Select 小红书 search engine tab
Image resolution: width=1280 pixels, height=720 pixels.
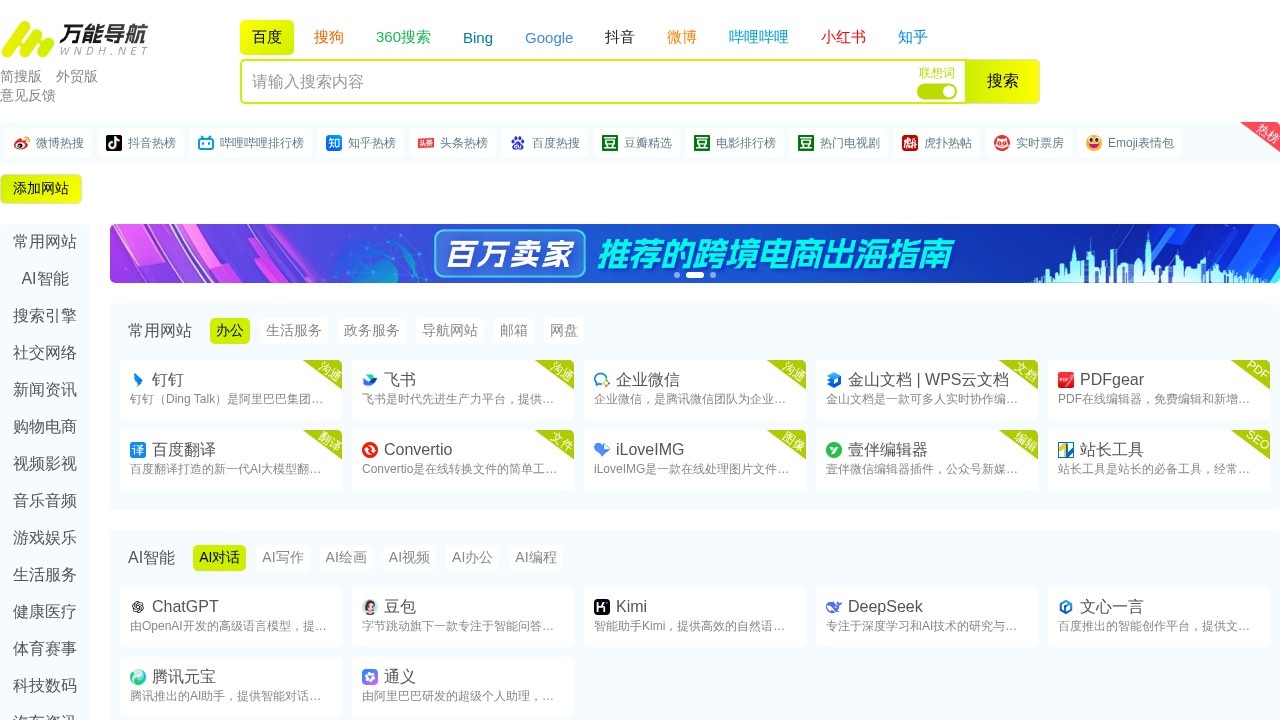[x=843, y=37]
